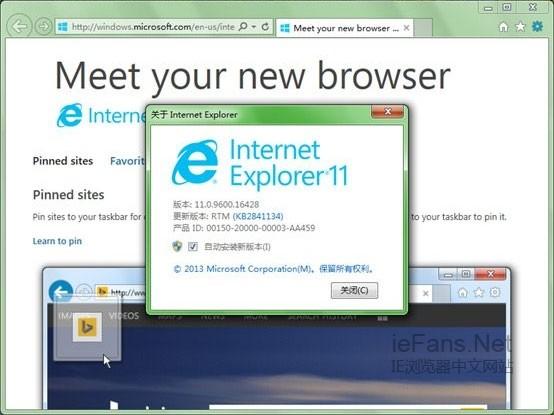Click the search magnifier in address bar
554x415 pixels.
click(x=243, y=26)
